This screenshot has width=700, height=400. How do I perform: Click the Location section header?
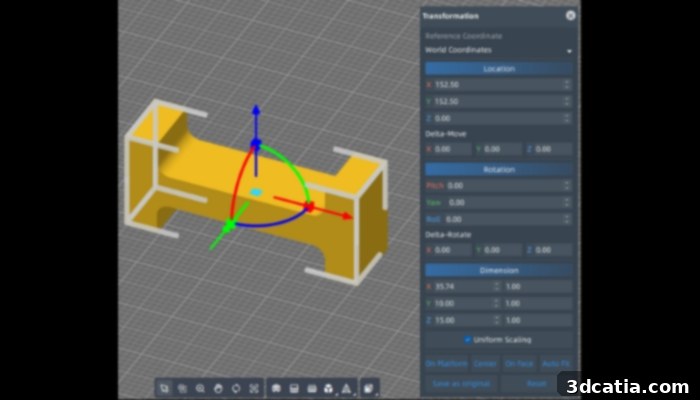coord(499,69)
